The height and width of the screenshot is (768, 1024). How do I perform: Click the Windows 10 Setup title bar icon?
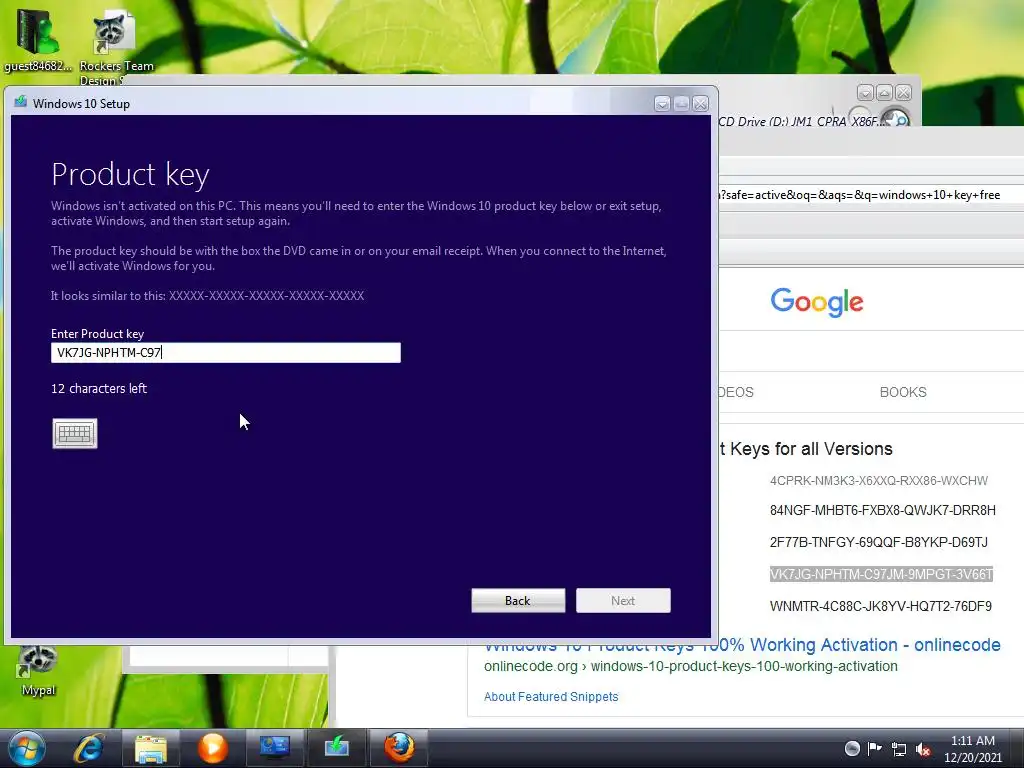point(21,102)
